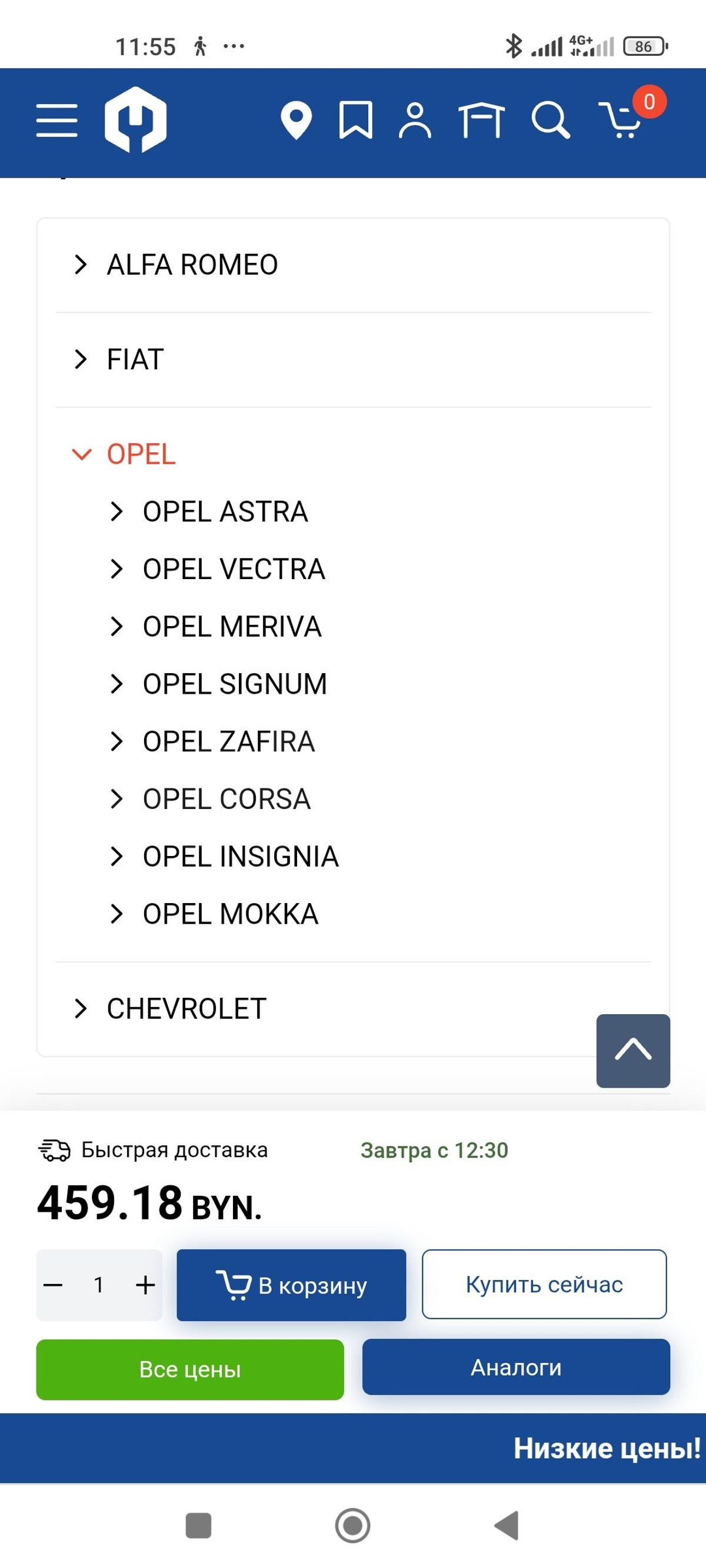This screenshot has width=706, height=1568.
Task: Tap the back-to-top arrow button
Action: 633,1051
